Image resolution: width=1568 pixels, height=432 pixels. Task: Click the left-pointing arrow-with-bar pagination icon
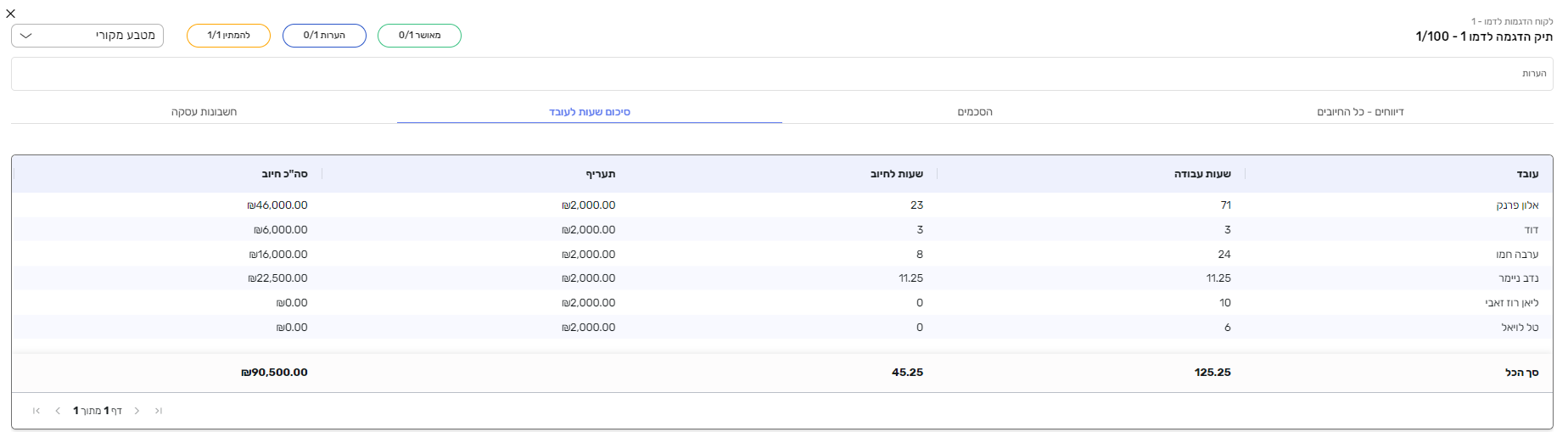pyautogui.click(x=36, y=411)
